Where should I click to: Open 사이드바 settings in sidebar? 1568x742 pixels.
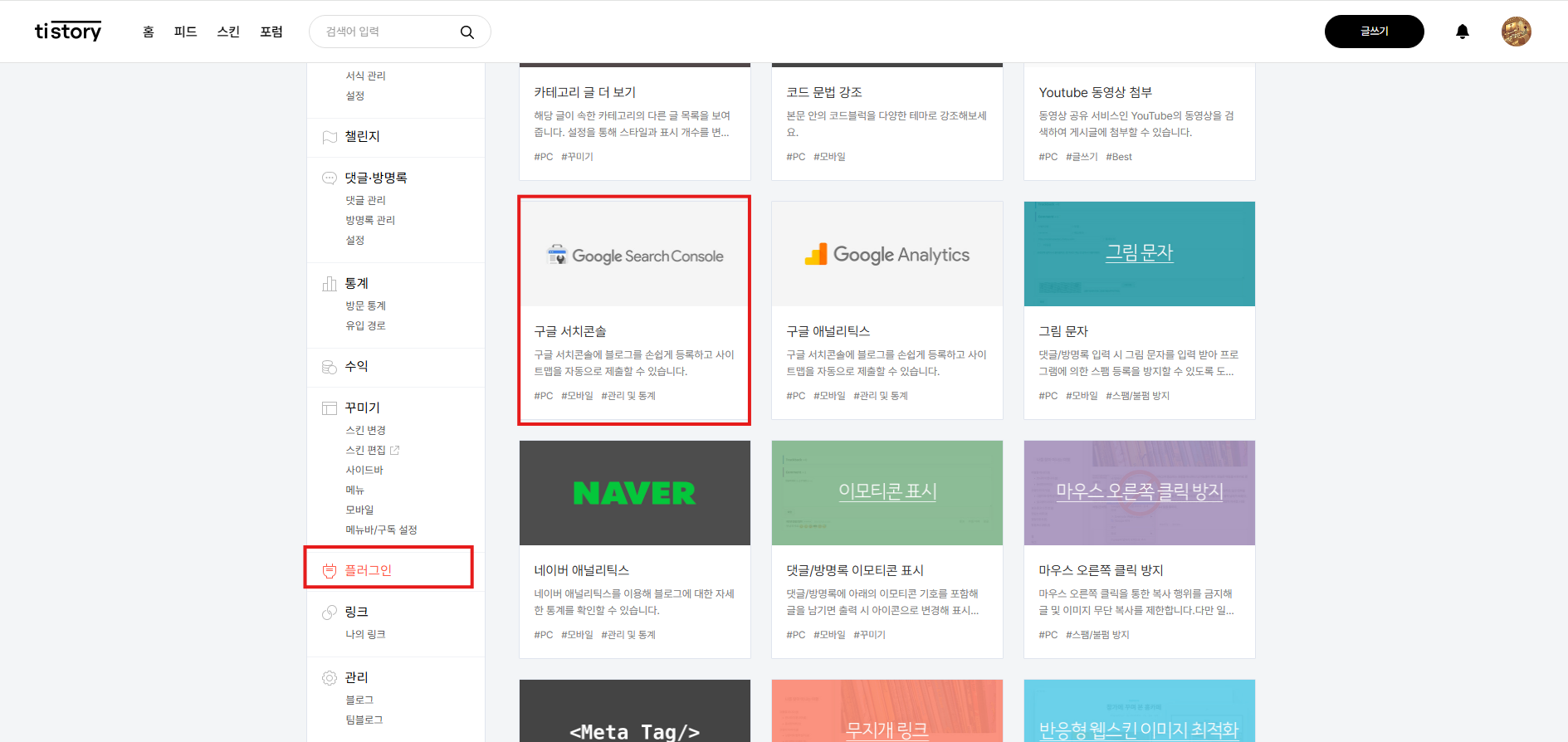coord(364,470)
